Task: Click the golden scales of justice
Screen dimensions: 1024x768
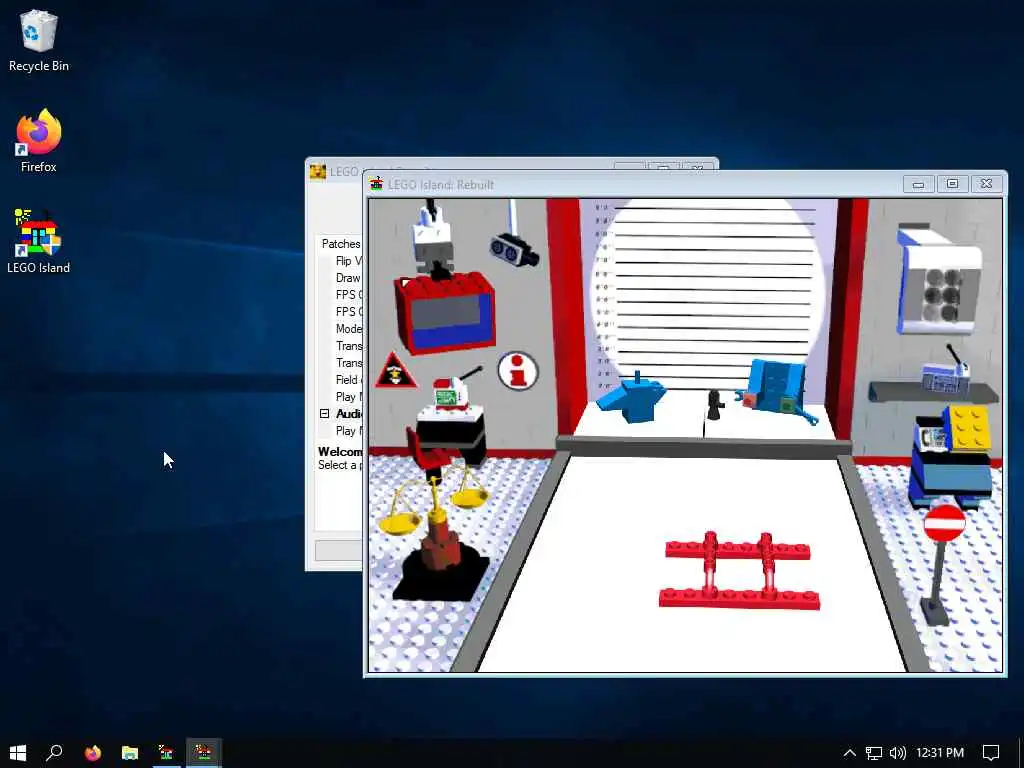Action: [x=434, y=503]
